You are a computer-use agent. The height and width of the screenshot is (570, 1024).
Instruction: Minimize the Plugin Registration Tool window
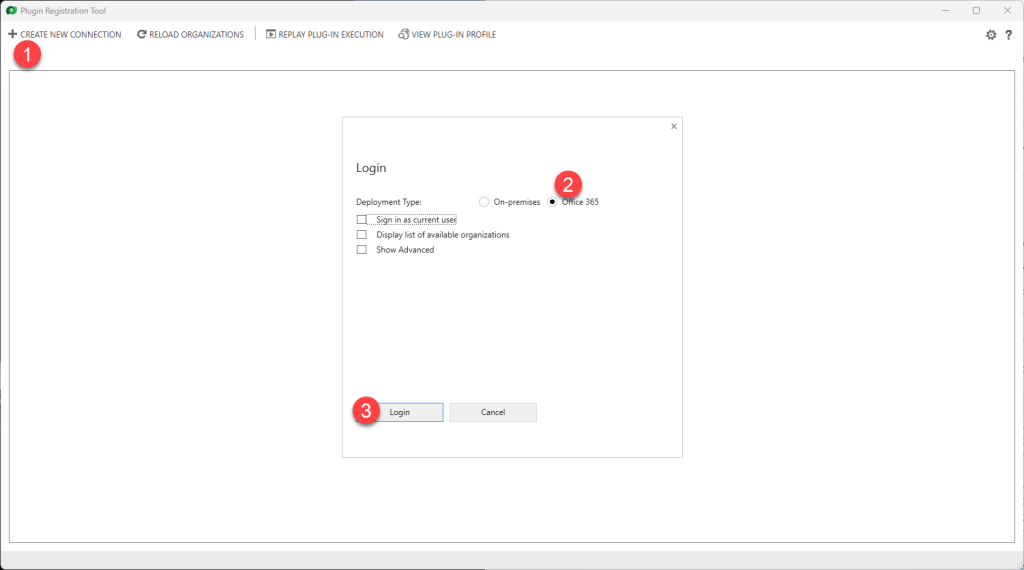[x=946, y=10]
